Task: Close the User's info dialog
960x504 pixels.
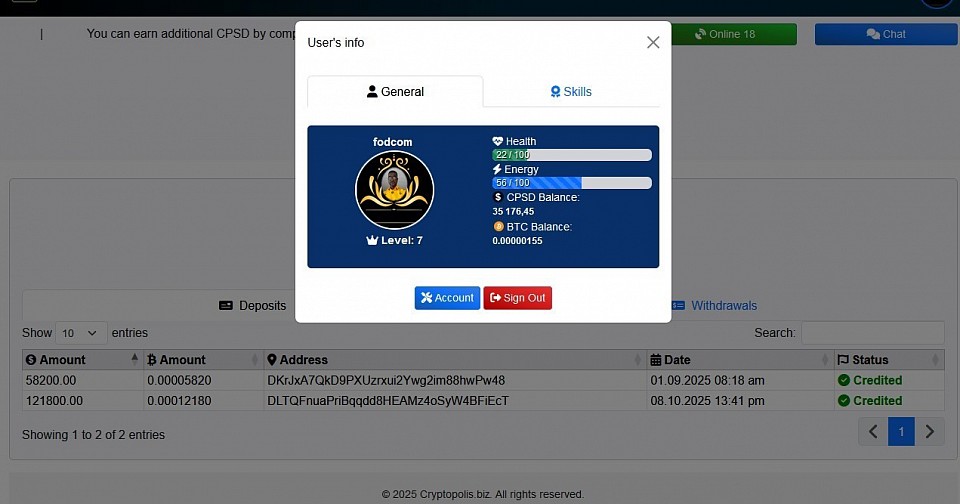Action: 653,42
